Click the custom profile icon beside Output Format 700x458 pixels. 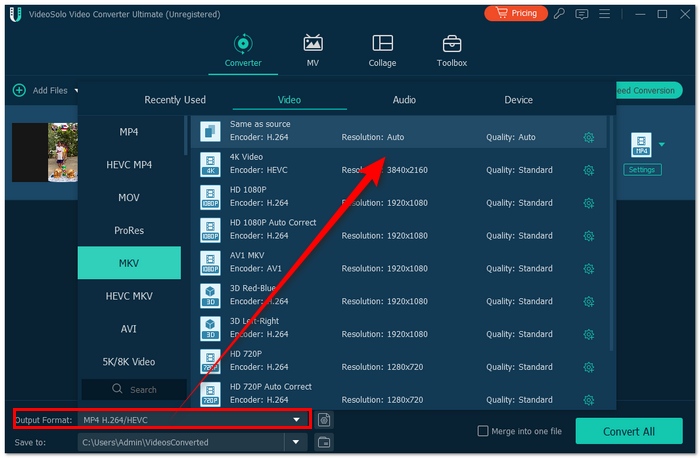(x=324, y=420)
